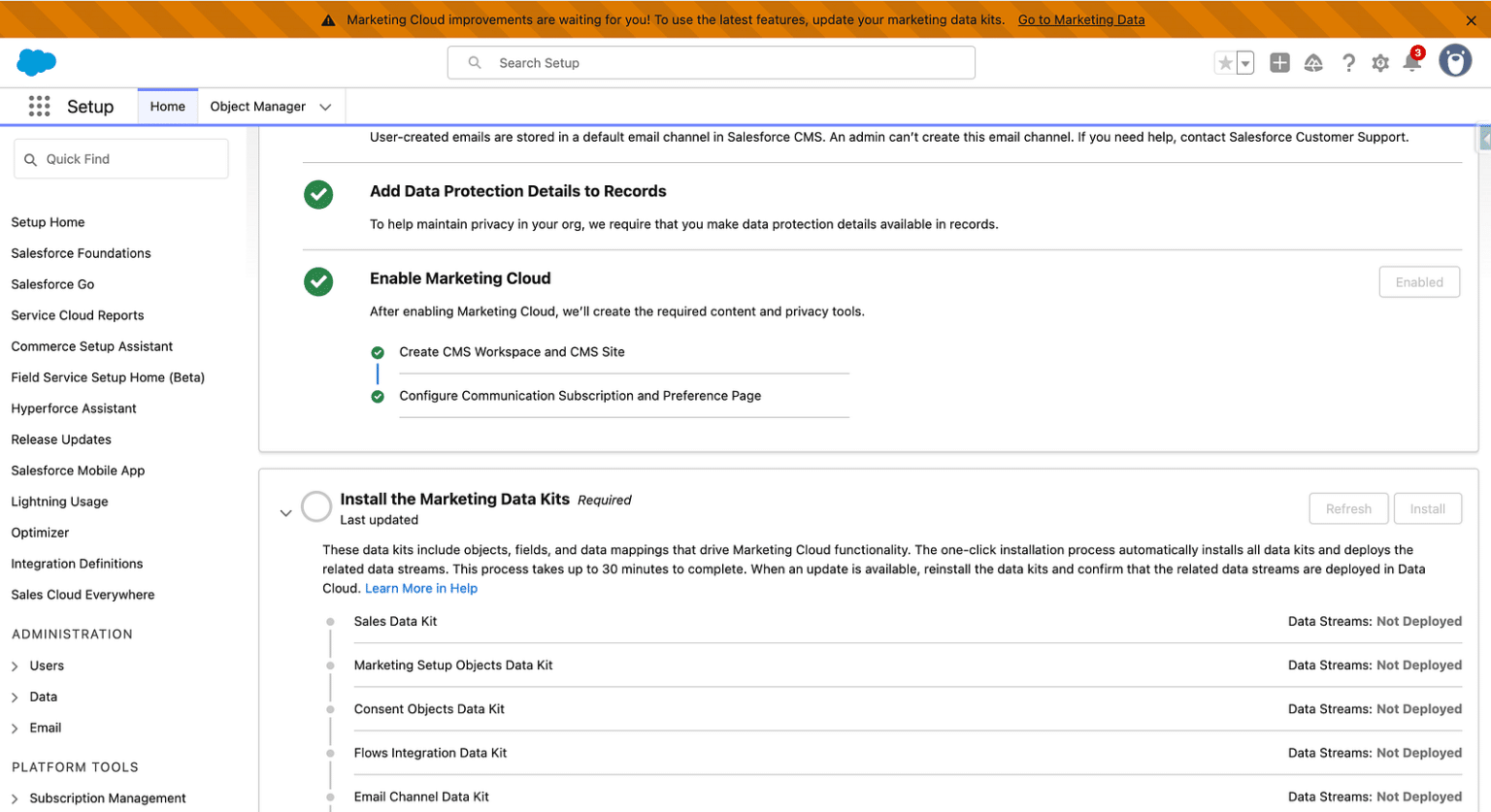Open Commerce Setup Assistant
This screenshot has height=812, width=1491.
92,346
